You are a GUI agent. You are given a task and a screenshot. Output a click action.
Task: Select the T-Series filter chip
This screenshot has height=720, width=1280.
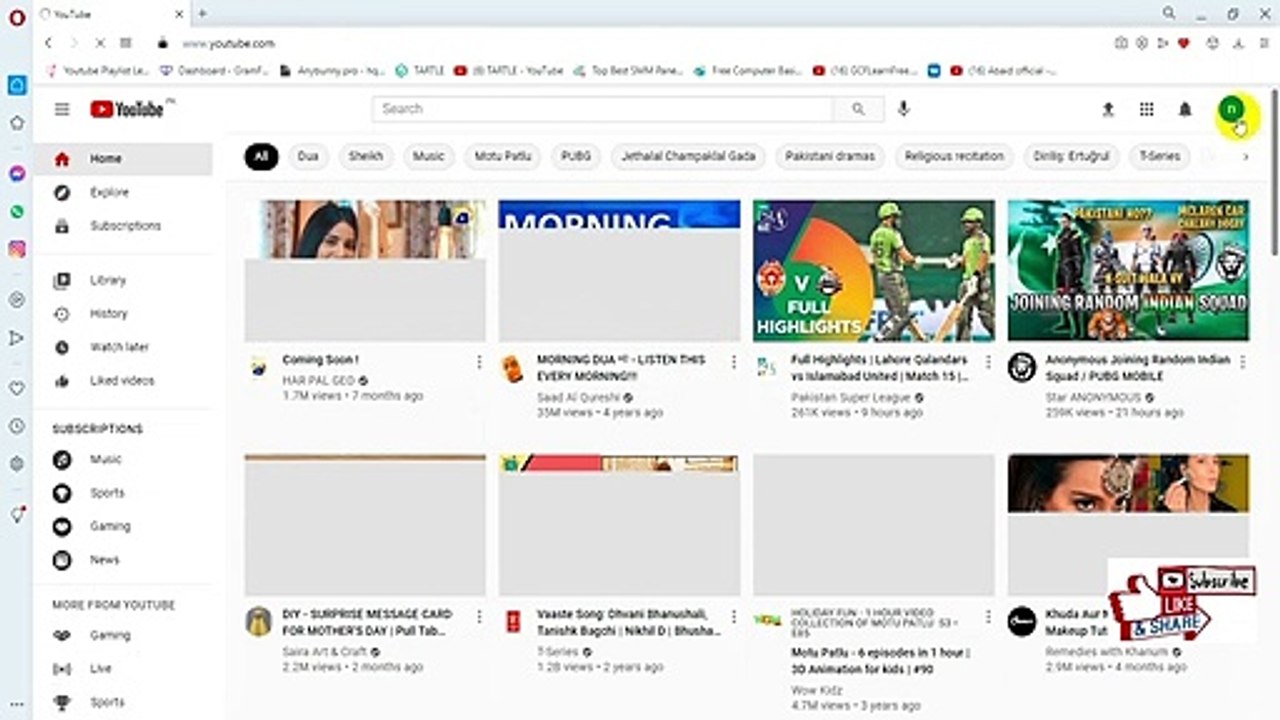pos(1161,156)
